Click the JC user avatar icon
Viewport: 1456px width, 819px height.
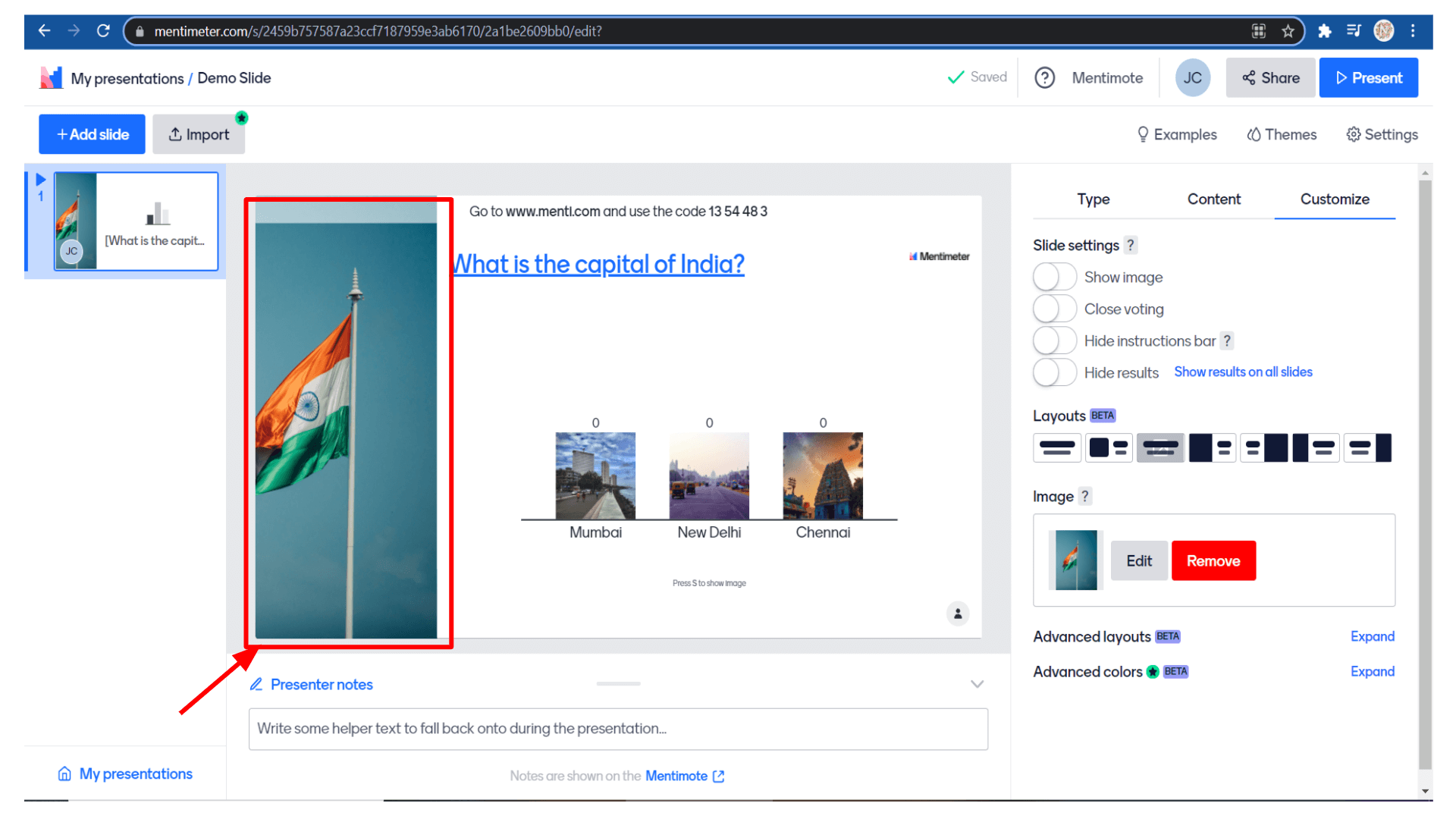(x=1192, y=78)
